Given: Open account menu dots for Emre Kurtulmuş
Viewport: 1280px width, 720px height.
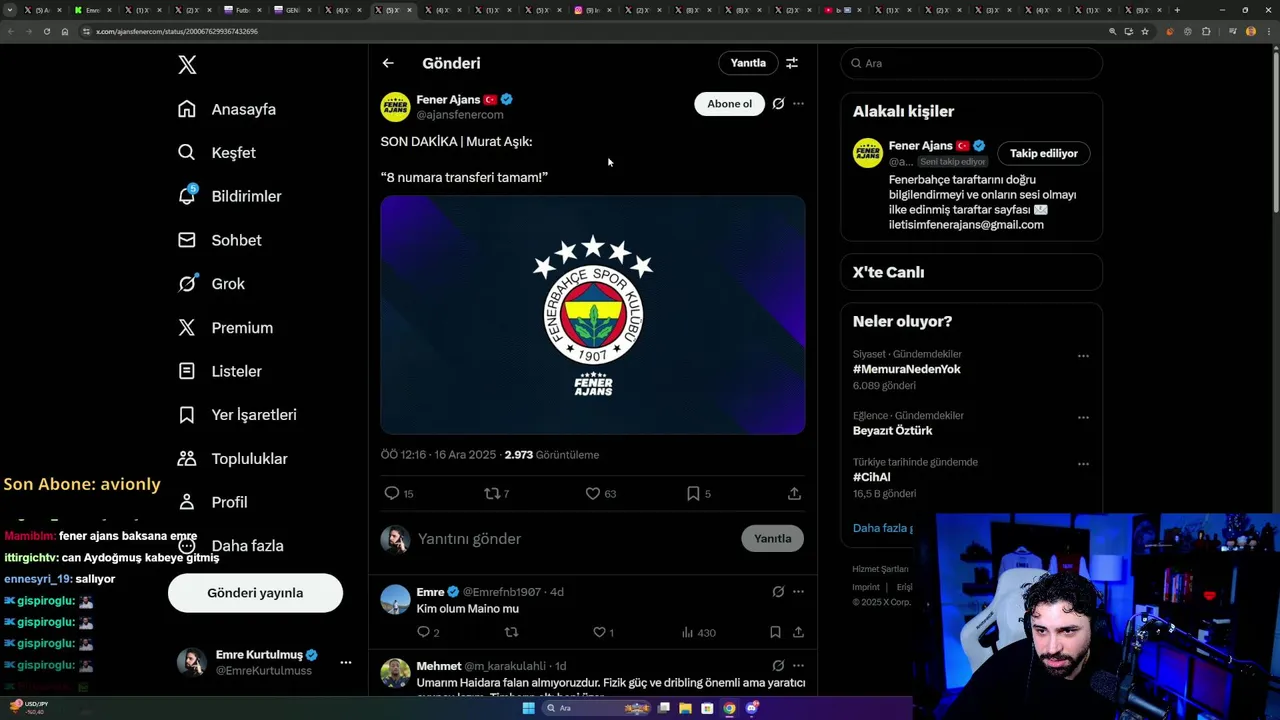Looking at the screenshot, I should (345, 663).
